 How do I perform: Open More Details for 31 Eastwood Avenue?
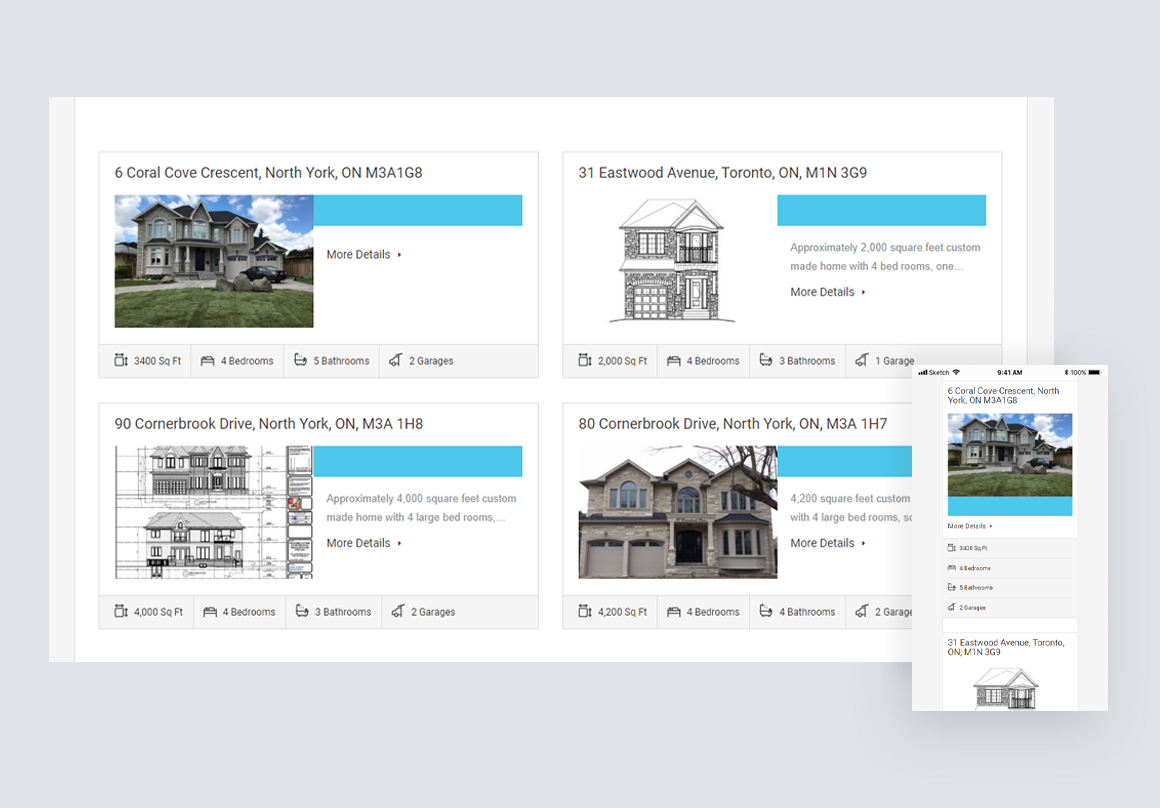coord(827,292)
